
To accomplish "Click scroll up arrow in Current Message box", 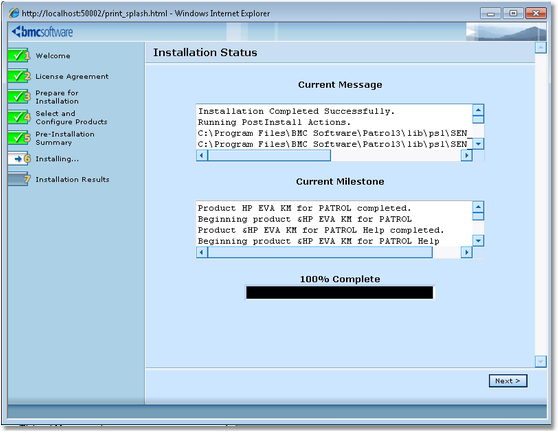I will tap(478, 110).
